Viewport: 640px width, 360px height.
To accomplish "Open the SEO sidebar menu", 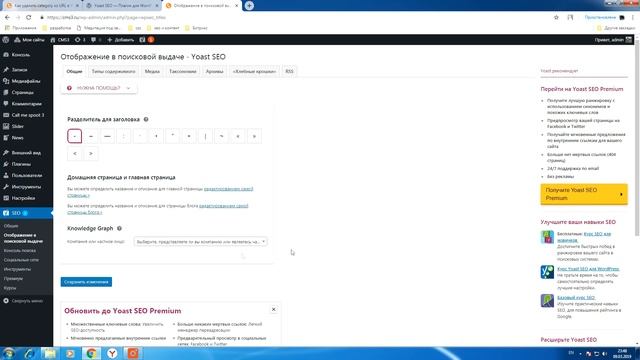I will click(26, 213).
